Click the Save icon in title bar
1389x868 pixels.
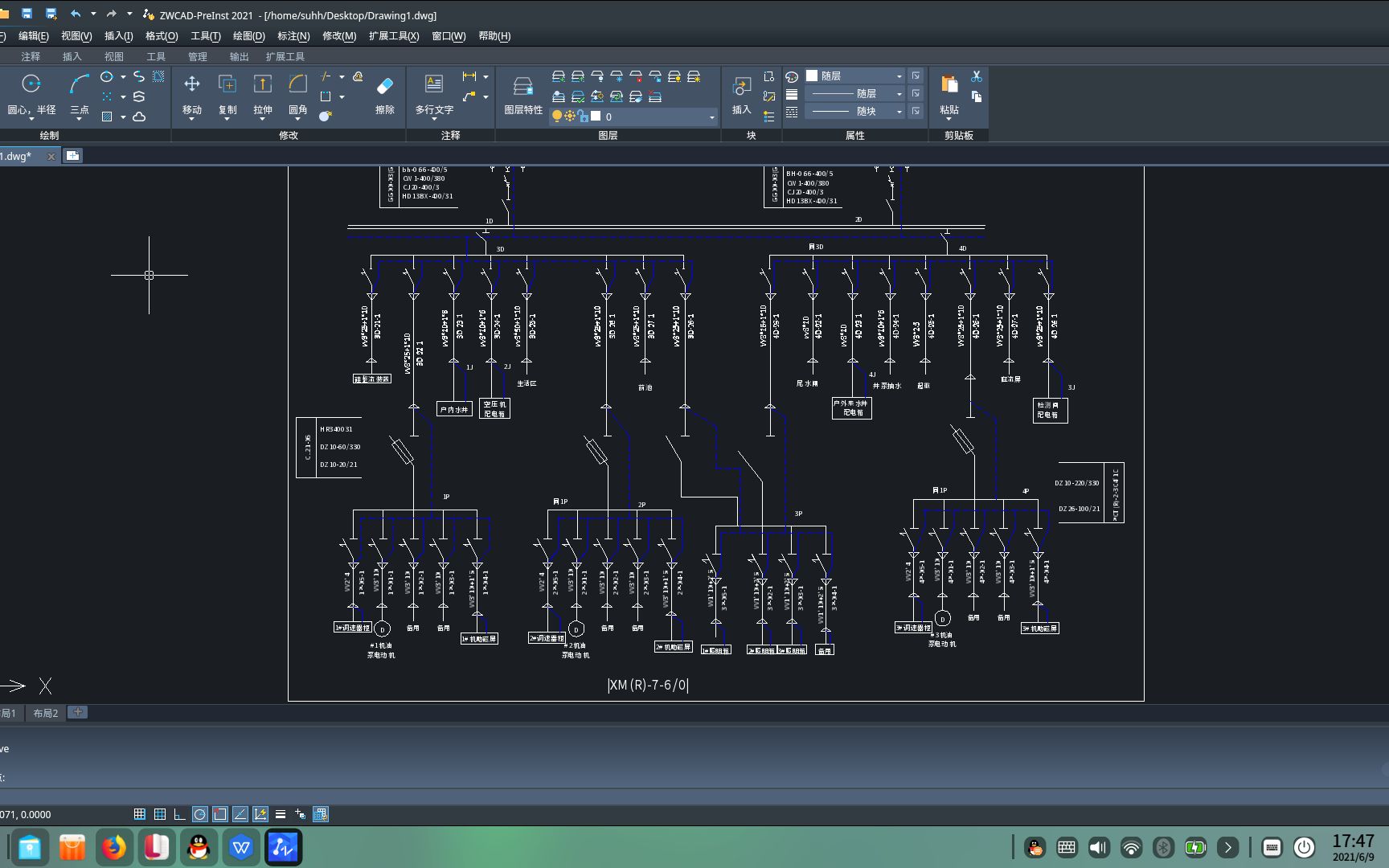(x=27, y=14)
